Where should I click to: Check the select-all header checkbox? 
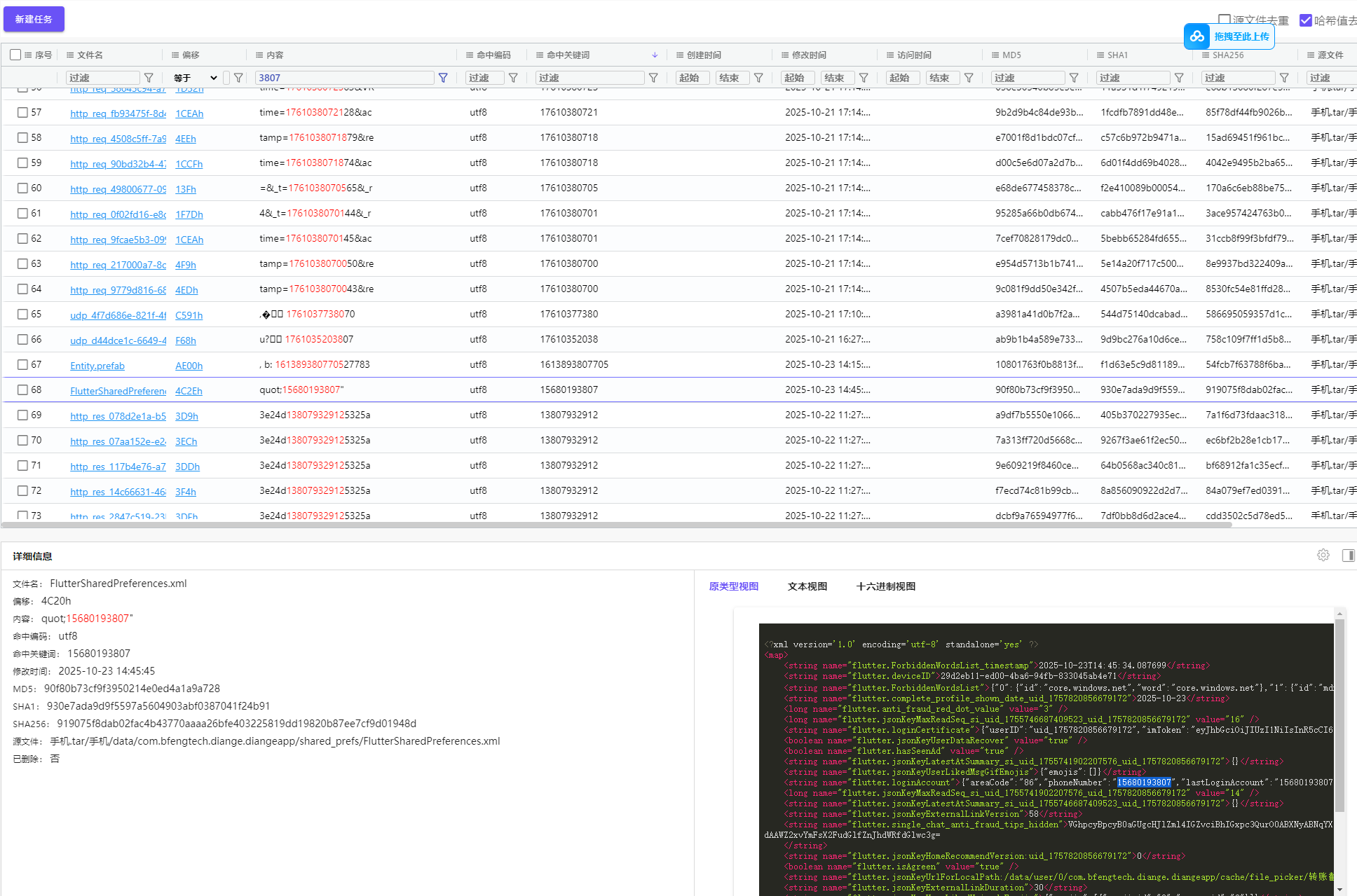(15, 55)
